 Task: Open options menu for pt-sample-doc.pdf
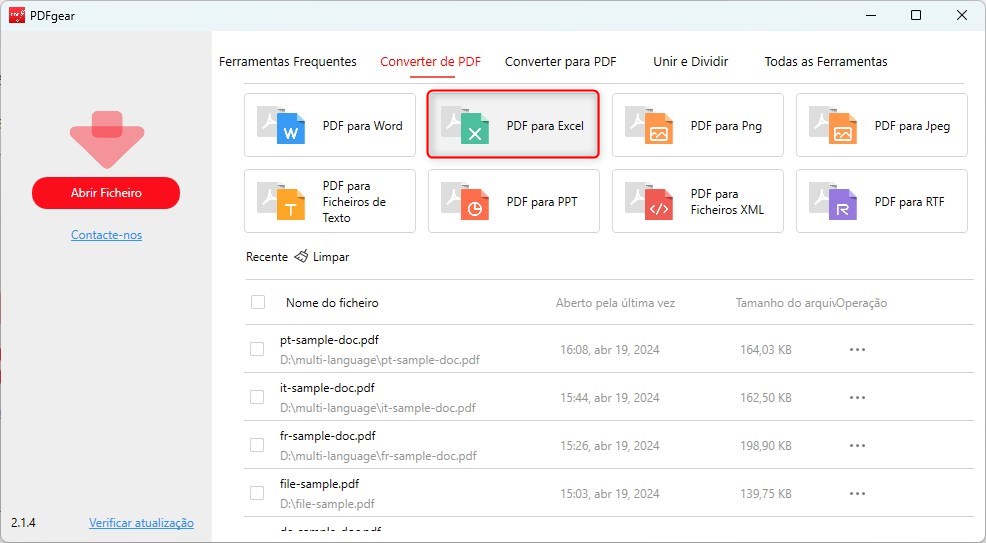click(x=857, y=349)
